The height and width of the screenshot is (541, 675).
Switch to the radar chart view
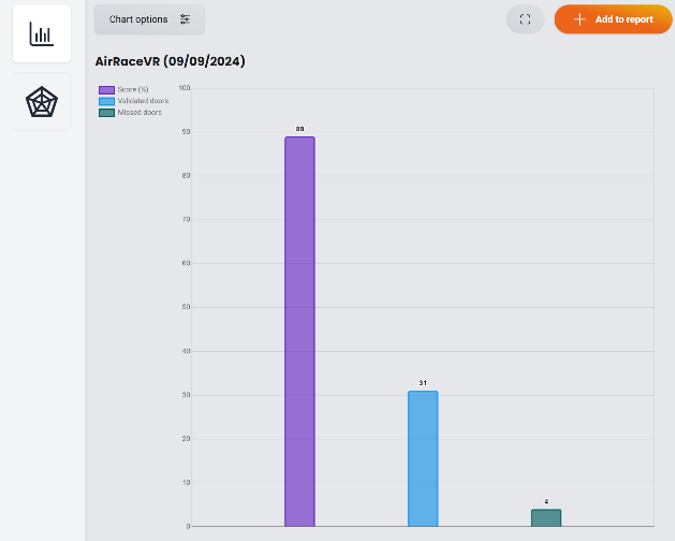coord(41,102)
